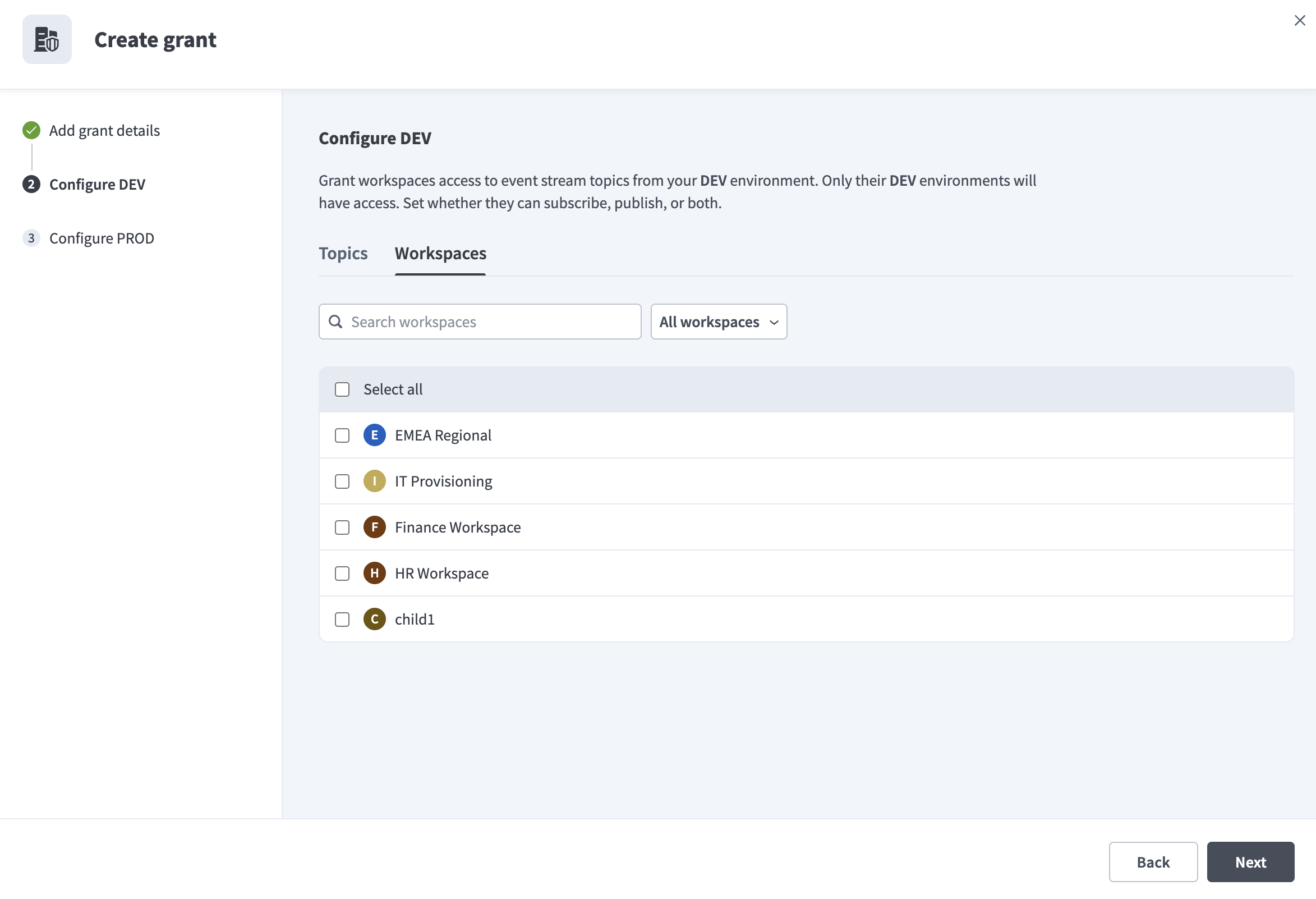Go to the Add grant details step
This screenshot has width=1316, height=899.
tap(105, 131)
